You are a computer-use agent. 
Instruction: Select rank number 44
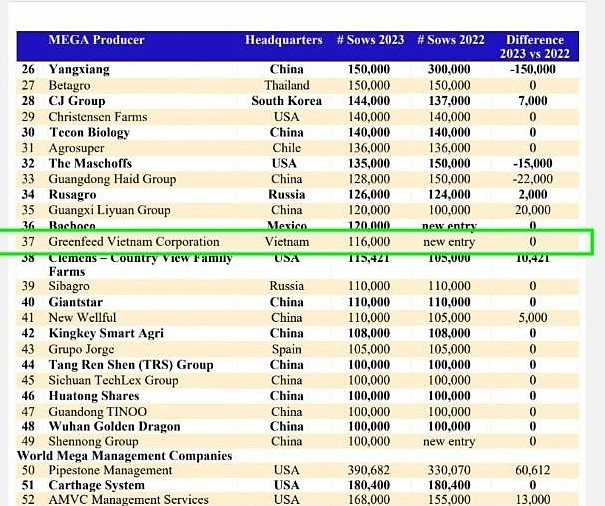tap(28, 365)
